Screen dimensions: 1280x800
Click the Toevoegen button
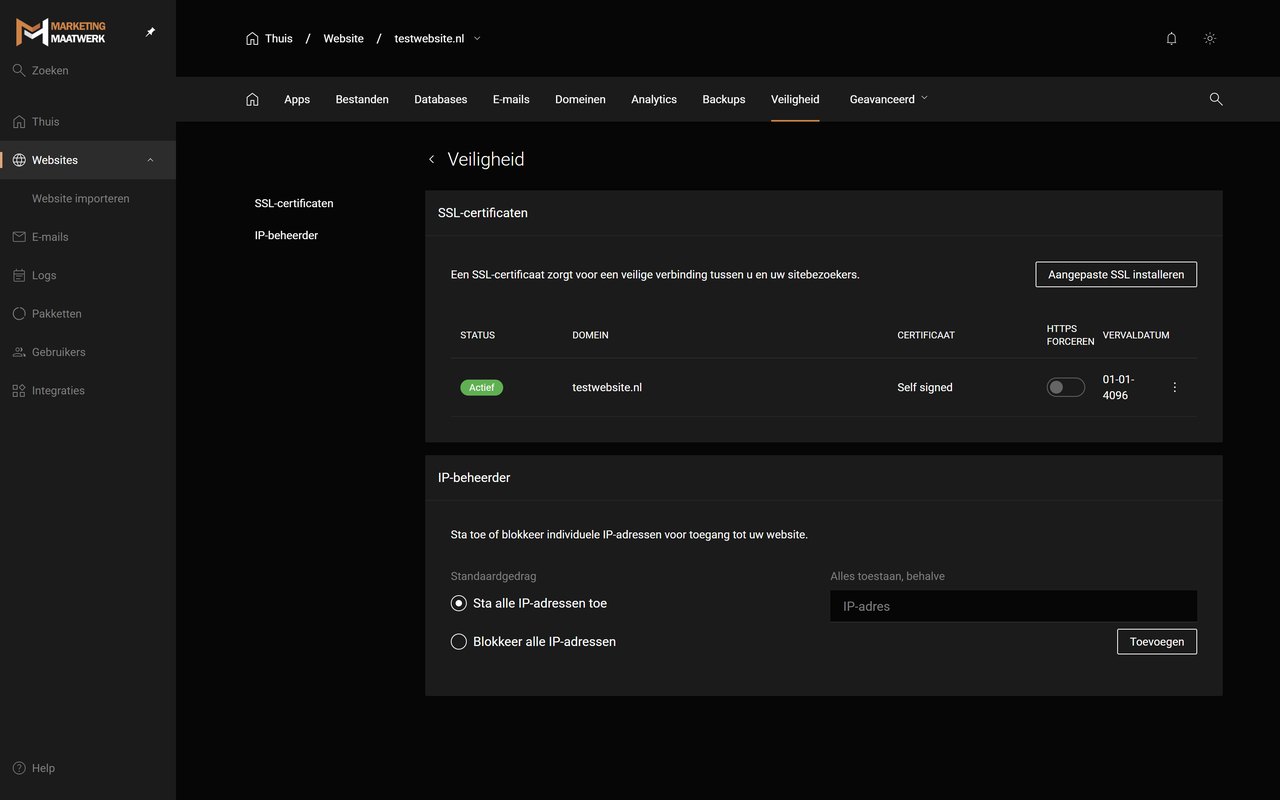pos(1157,642)
